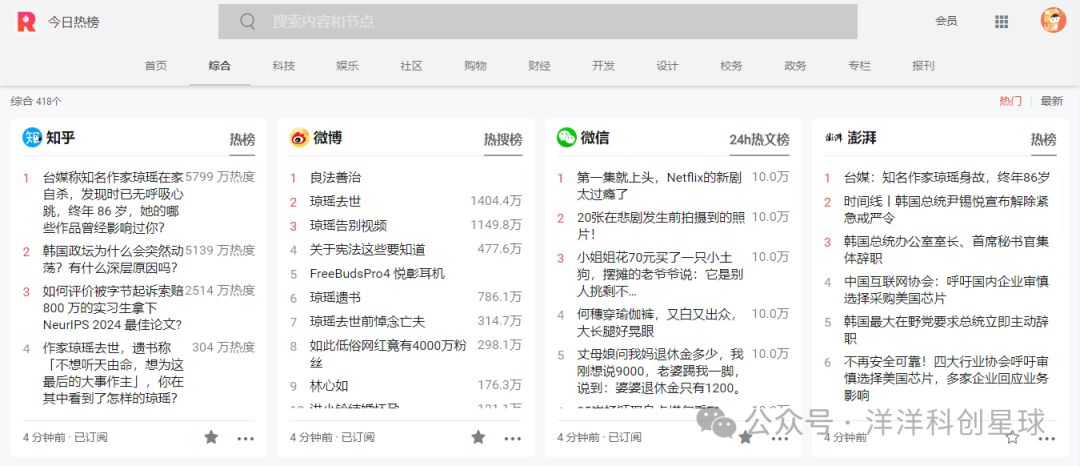
Task: Select 24h热文榜 on 微信 card
Action: (760, 140)
